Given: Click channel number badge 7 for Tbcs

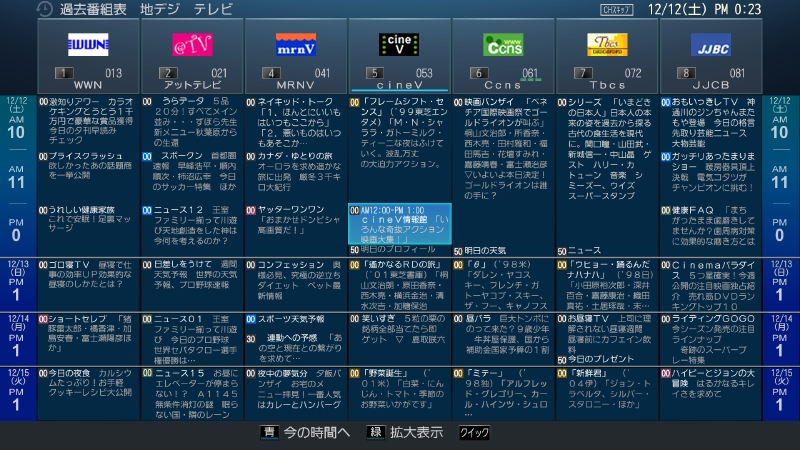Looking at the screenshot, I should click(583, 73).
